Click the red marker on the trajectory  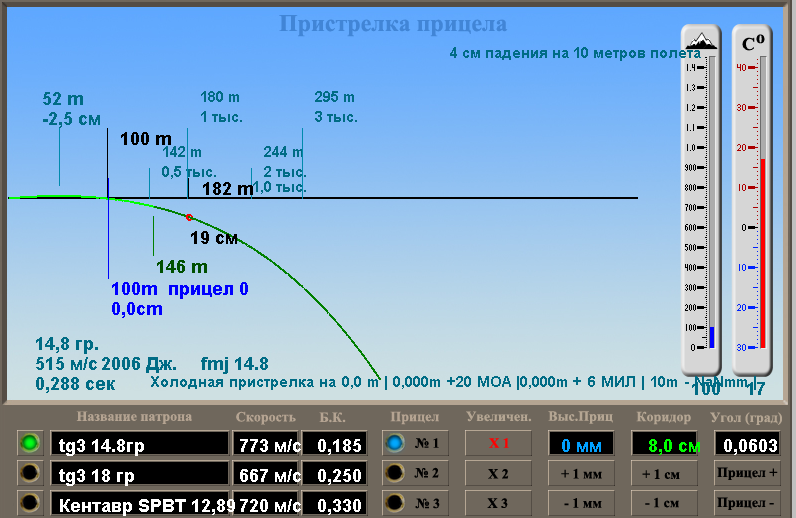[188, 216]
